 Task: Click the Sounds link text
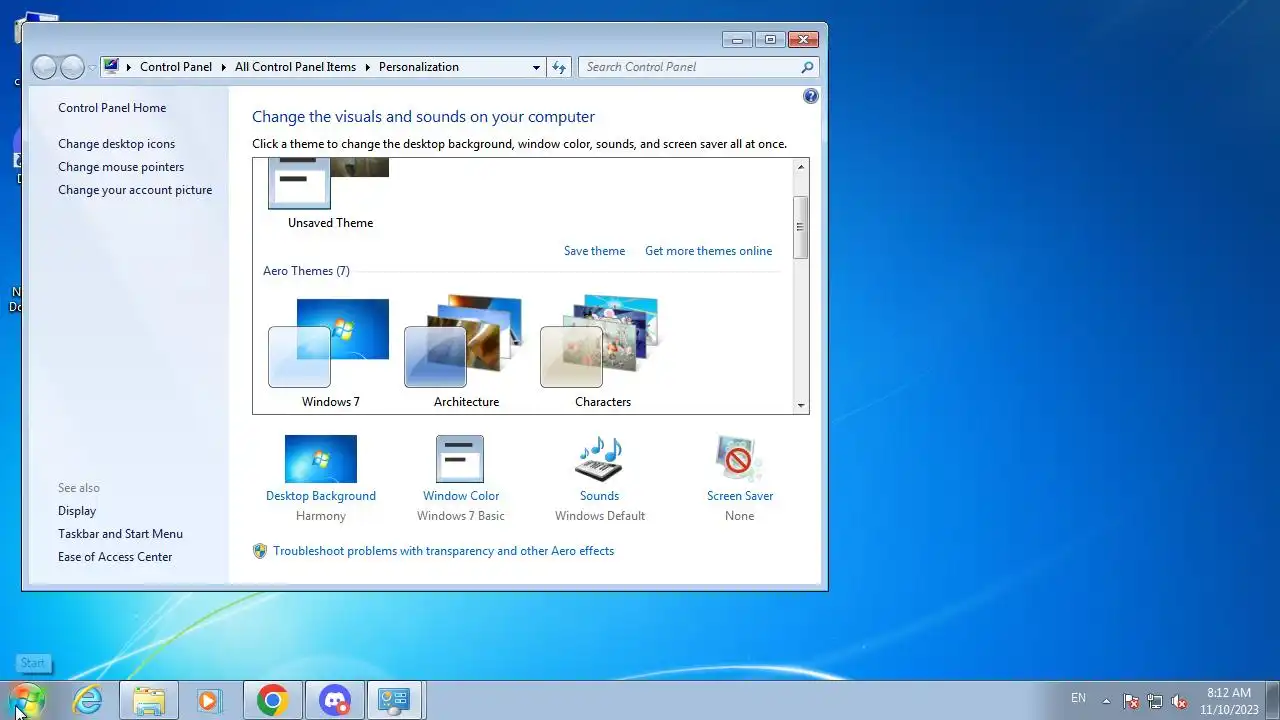pyautogui.click(x=599, y=496)
